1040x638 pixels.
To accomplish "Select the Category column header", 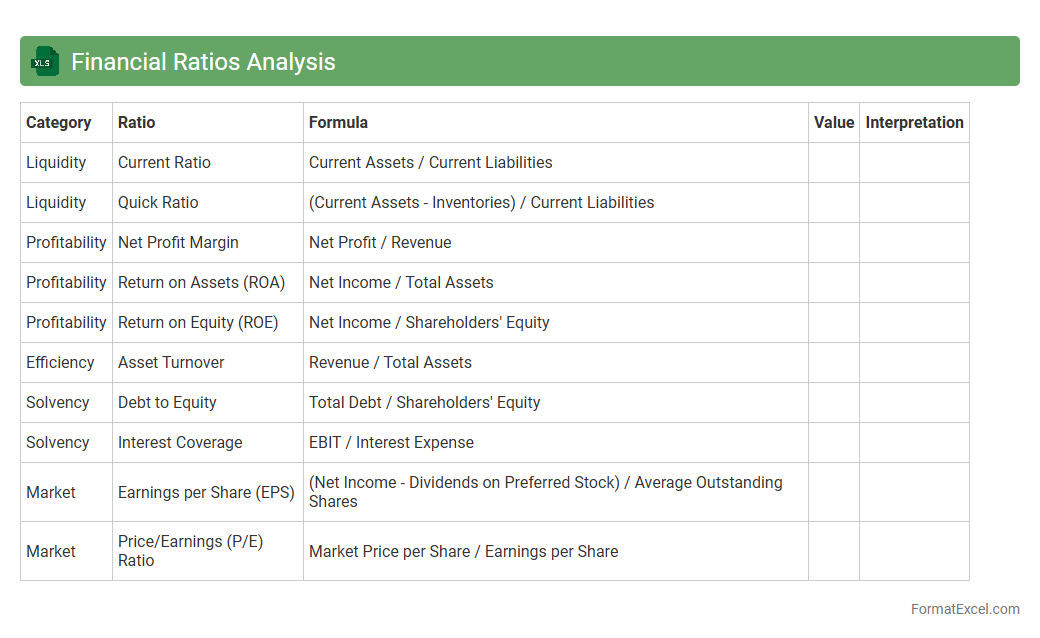I will (58, 123).
